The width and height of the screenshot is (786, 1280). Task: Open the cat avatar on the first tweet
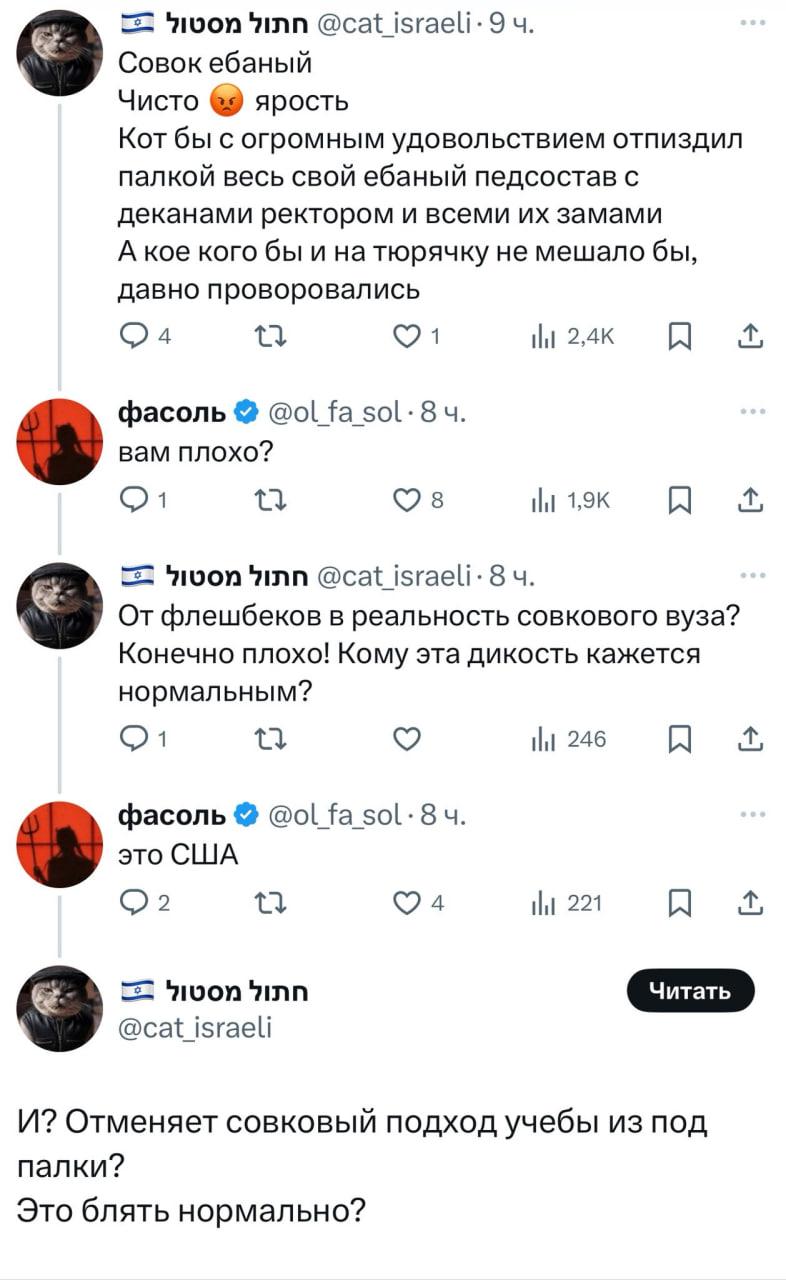tap(60, 53)
